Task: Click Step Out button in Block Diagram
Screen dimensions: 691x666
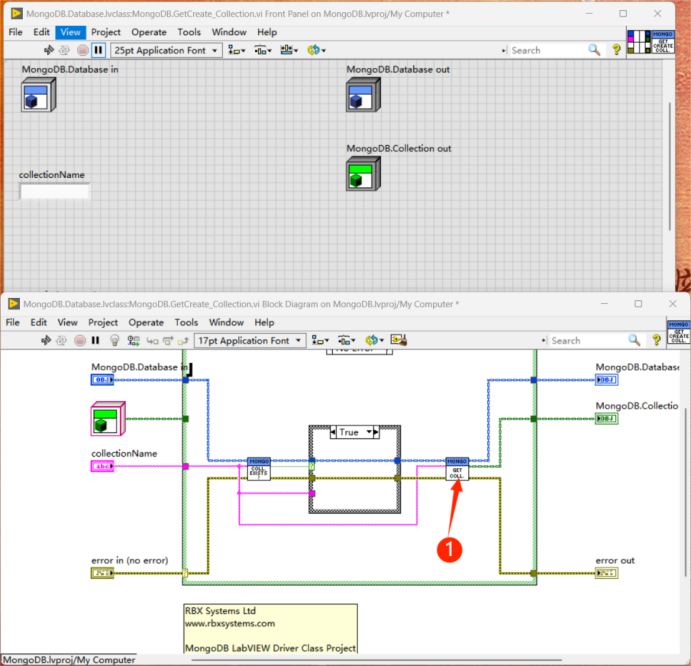Action: [183, 341]
